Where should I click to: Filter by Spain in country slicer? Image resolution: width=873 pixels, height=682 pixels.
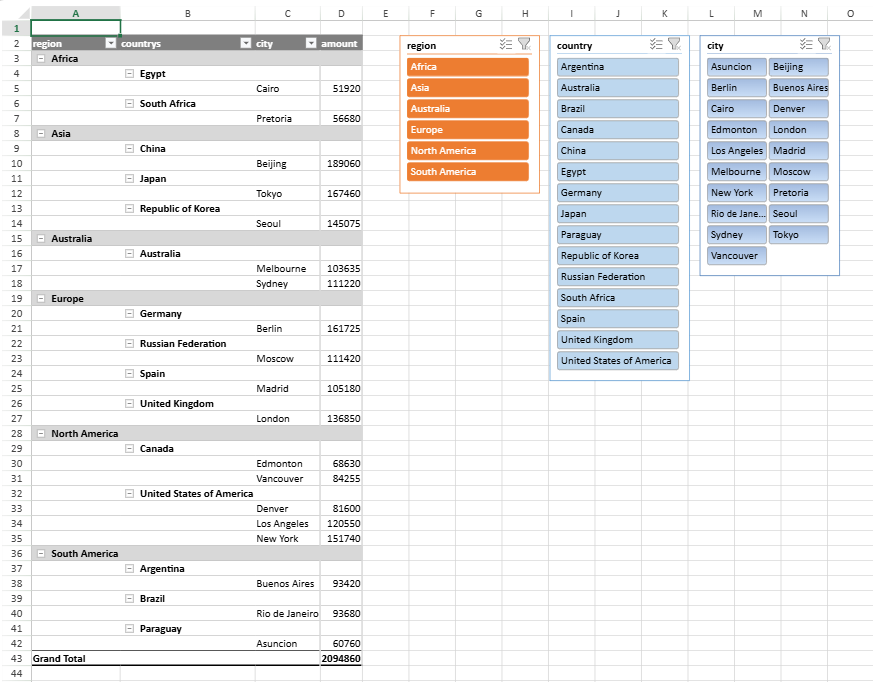[x=617, y=319]
